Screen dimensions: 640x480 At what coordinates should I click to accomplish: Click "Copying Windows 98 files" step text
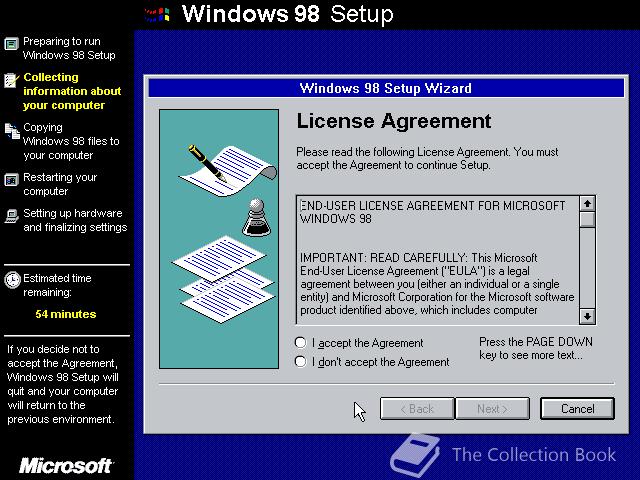(x=71, y=141)
